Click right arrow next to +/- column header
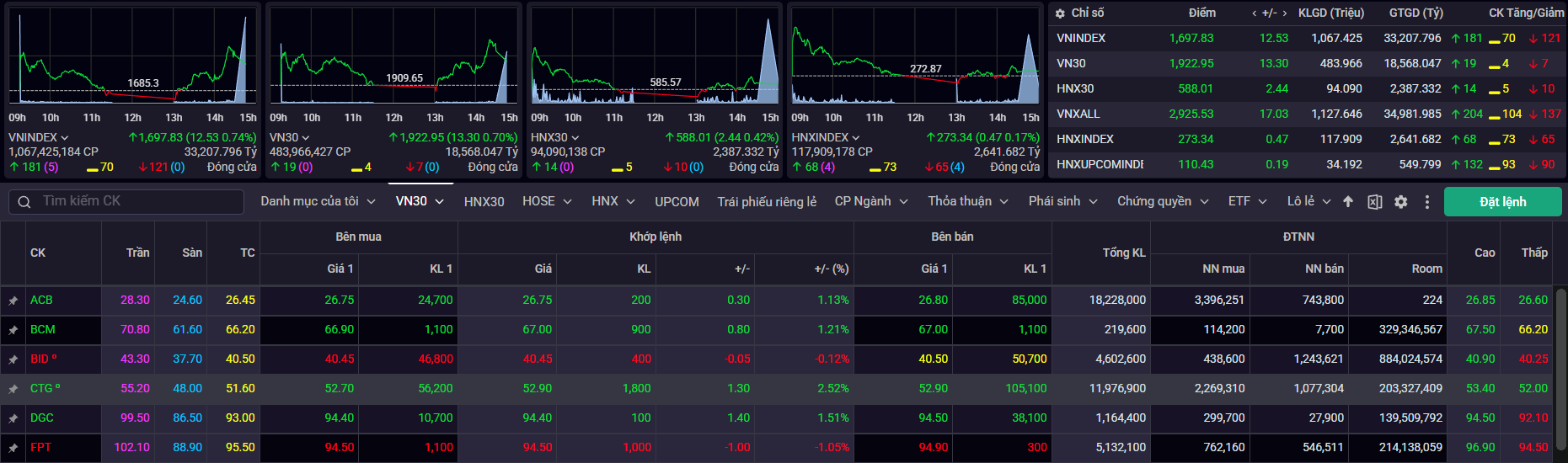This screenshot has height=463, width=1568. (1284, 13)
